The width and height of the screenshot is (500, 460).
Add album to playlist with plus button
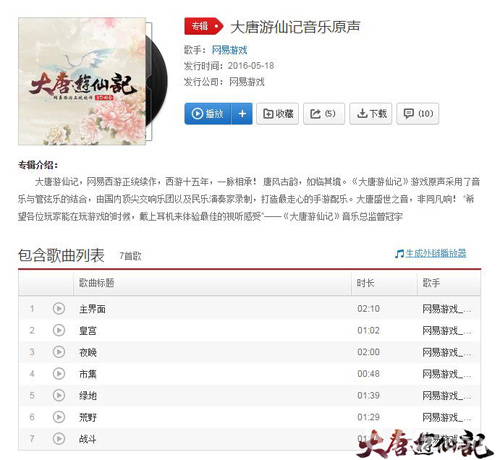point(242,114)
